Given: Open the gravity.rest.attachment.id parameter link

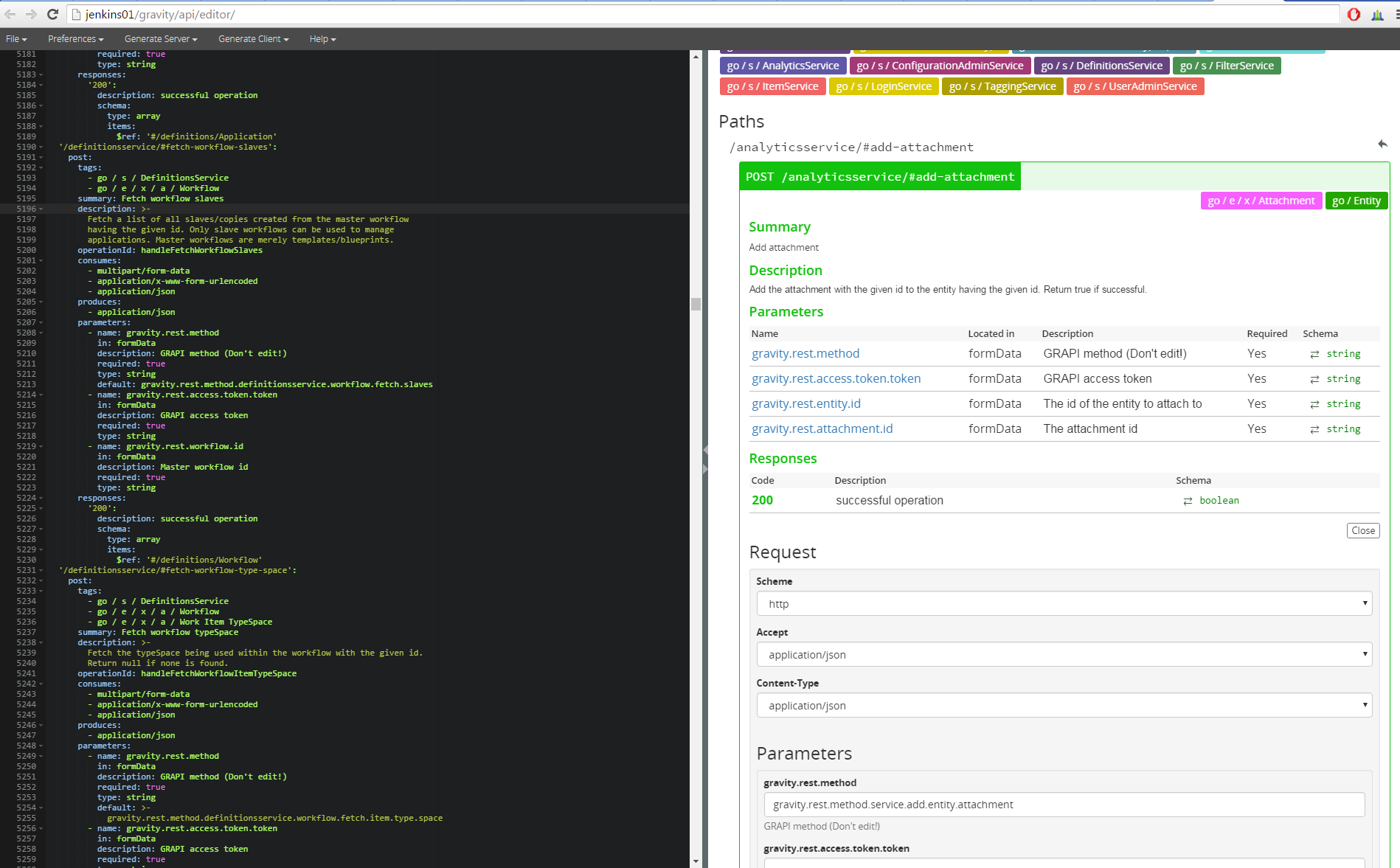Looking at the screenshot, I should pyautogui.click(x=822, y=428).
